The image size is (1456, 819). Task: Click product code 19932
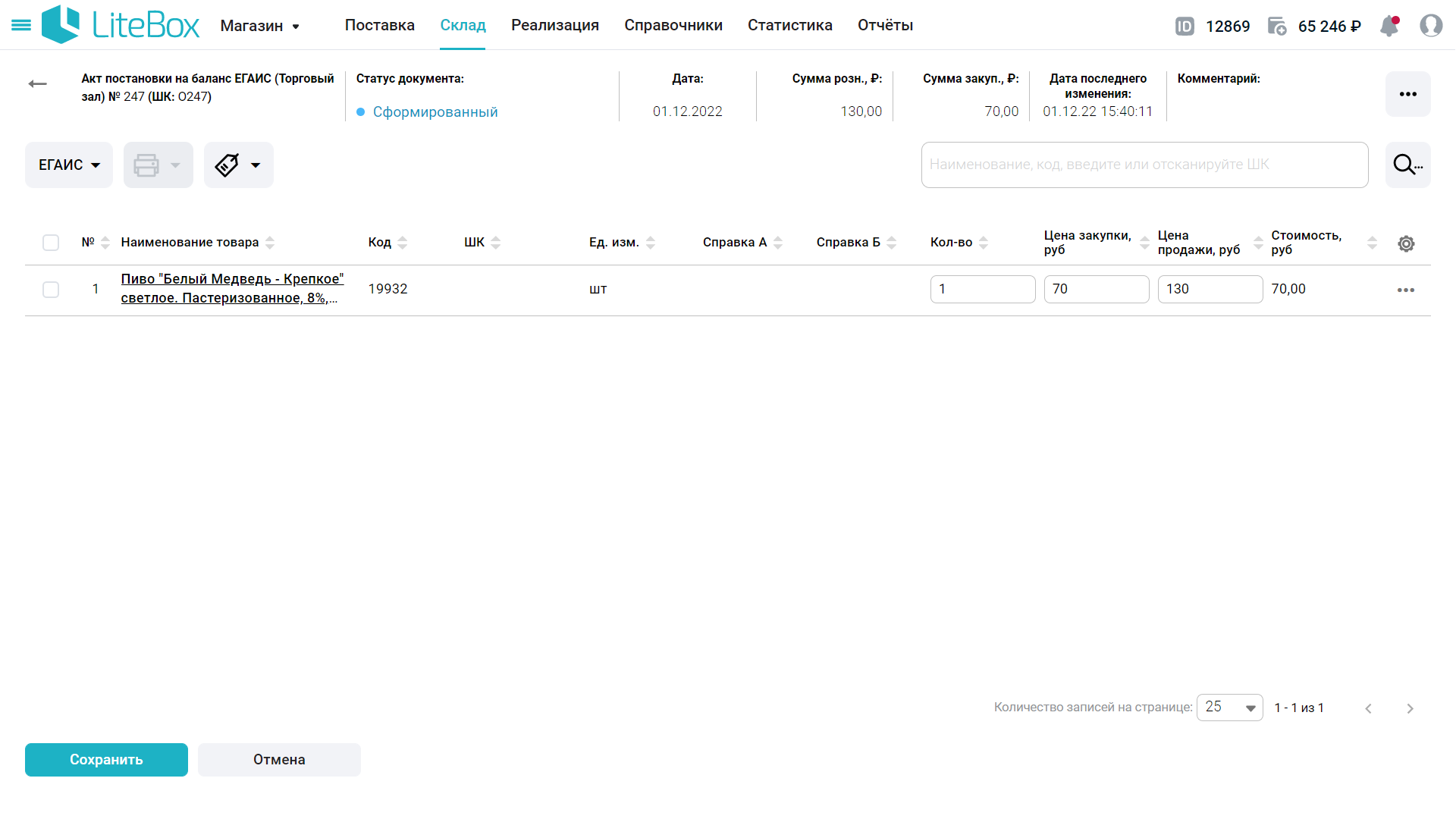pyautogui.click(x=388, y=289)
